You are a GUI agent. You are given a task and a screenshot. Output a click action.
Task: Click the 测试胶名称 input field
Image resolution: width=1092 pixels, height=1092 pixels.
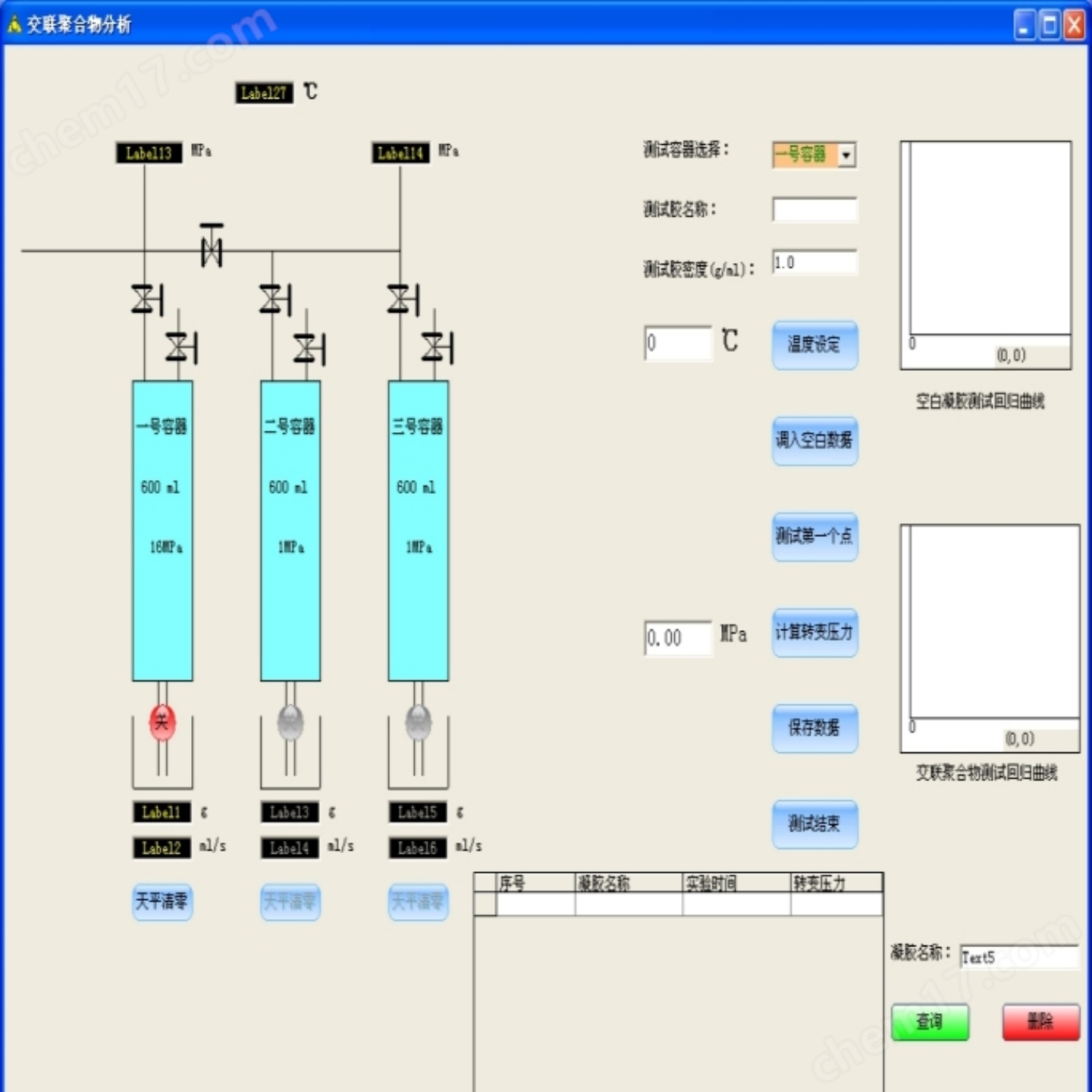pos(814,209)
